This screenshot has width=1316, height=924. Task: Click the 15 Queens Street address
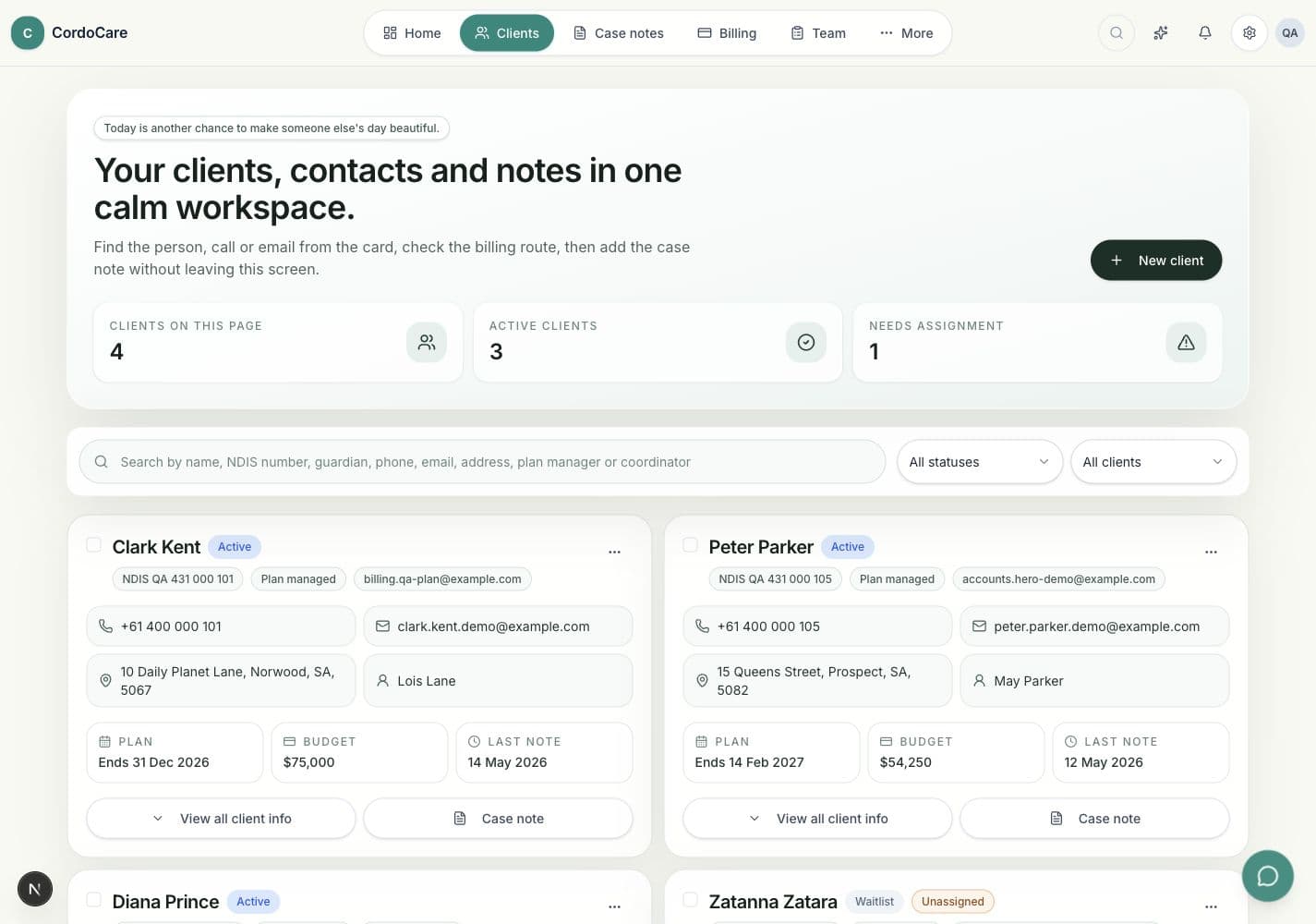[817, 681]
